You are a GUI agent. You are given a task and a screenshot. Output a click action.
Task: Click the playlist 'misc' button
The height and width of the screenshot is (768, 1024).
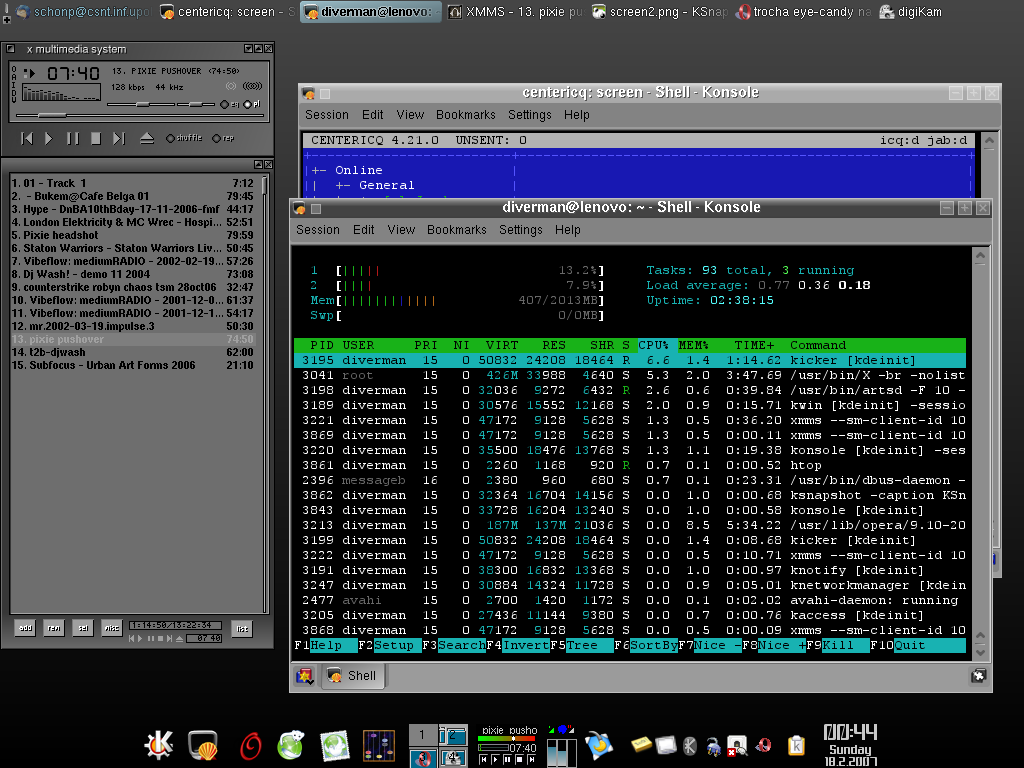pyautogui.click(x=112, y=628)
